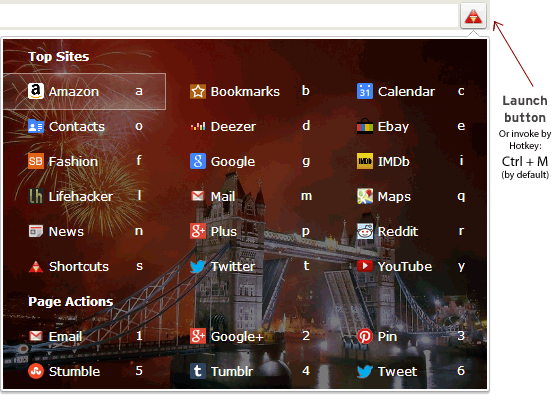Open the Contacts site link
The width and height of the screenshot is (555, 419).
coord(77,126)
